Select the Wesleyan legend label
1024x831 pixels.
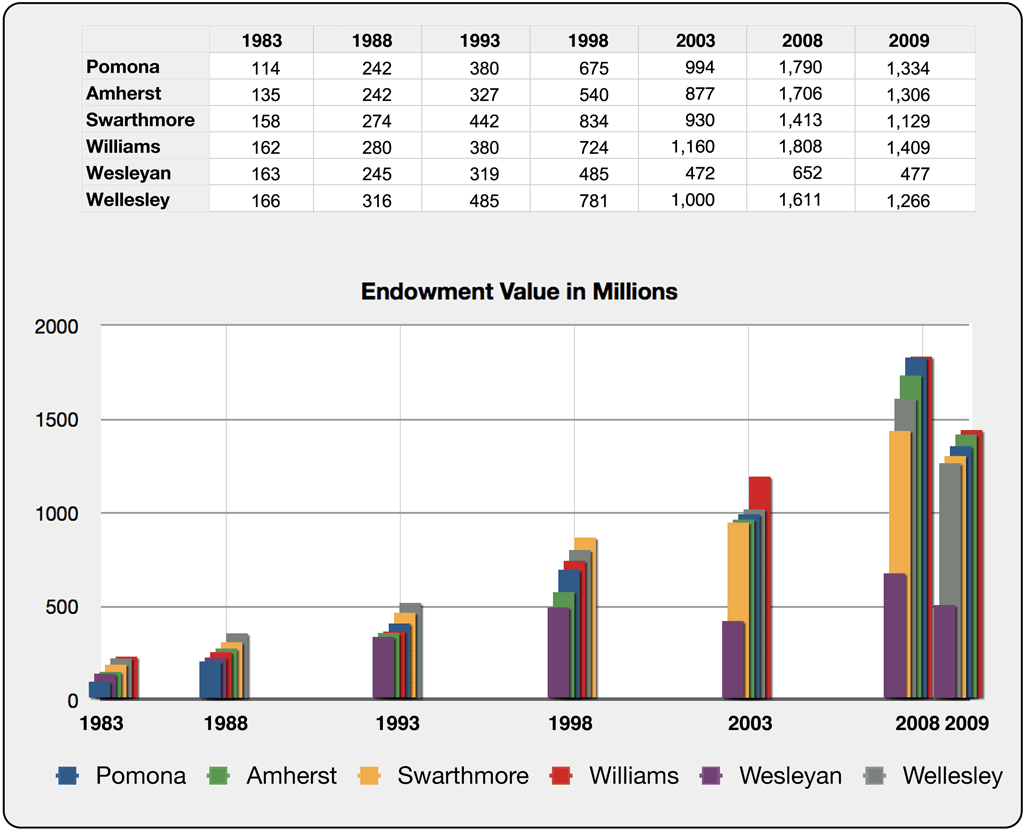790,775
